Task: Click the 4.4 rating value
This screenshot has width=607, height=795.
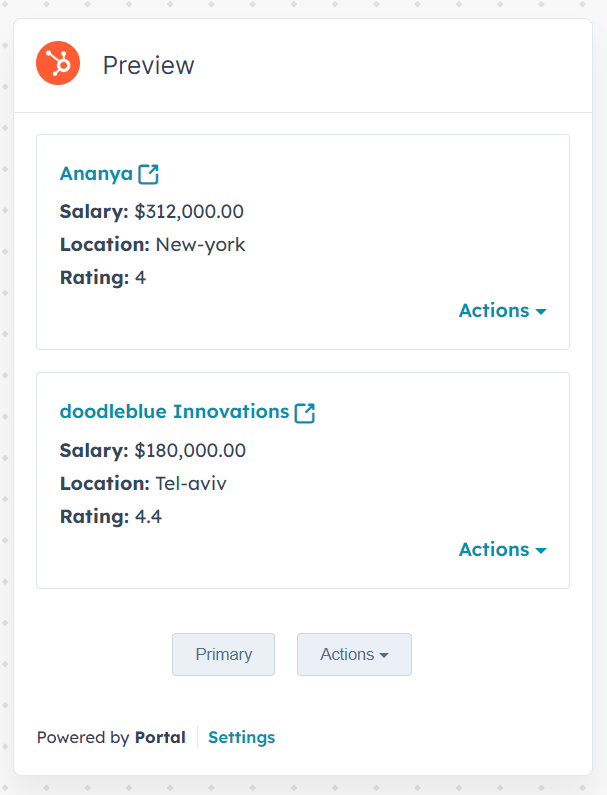Action: 148,517
